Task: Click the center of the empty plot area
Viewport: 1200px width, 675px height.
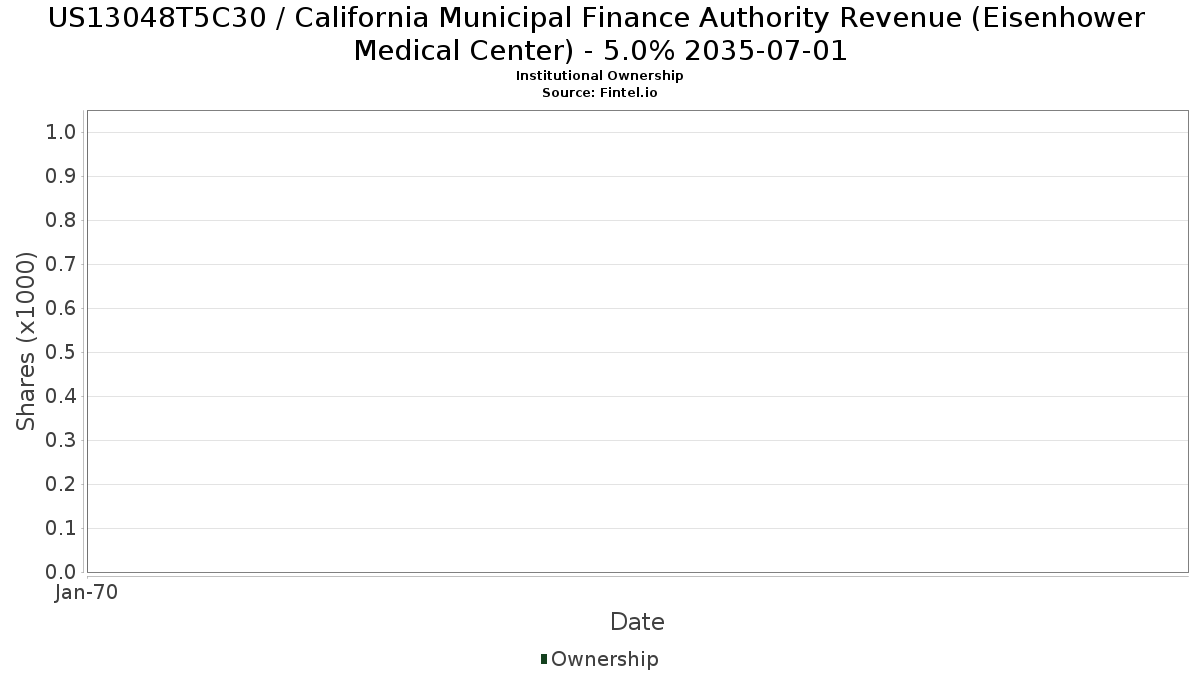Action: [x=637, y=341]
